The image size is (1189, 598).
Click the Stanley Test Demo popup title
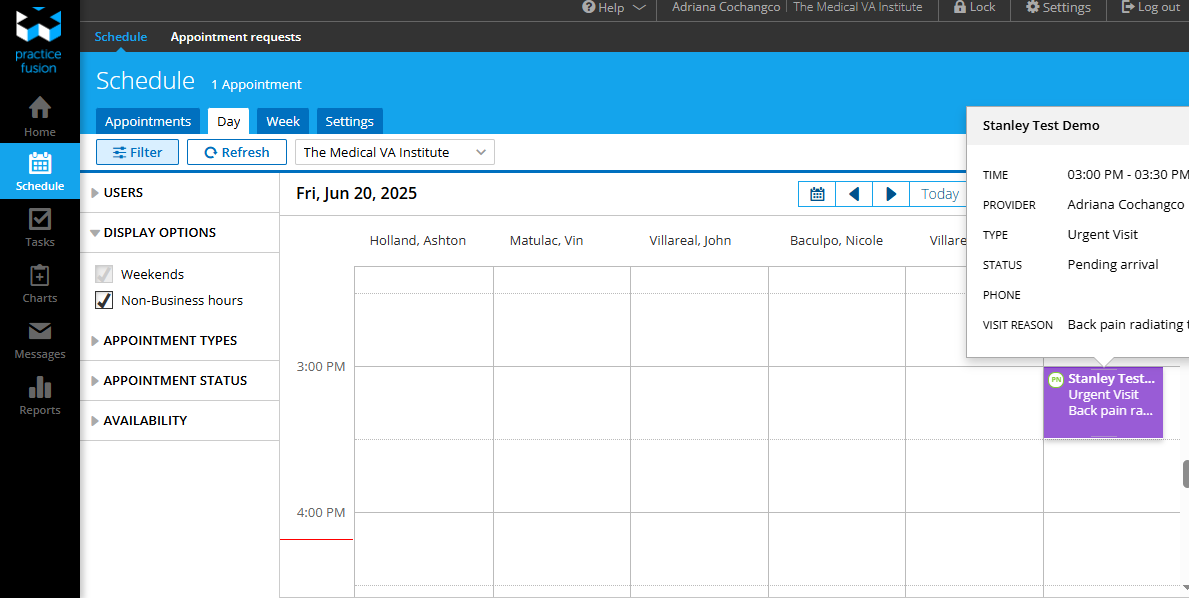pyautogui.click(x=1040, y=125)
